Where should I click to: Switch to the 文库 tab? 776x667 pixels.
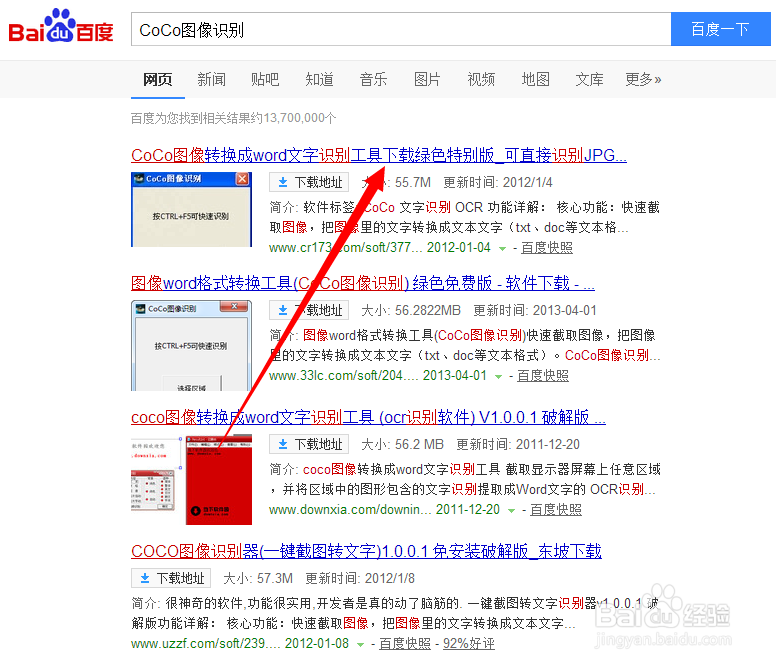(x=589, y=79)
